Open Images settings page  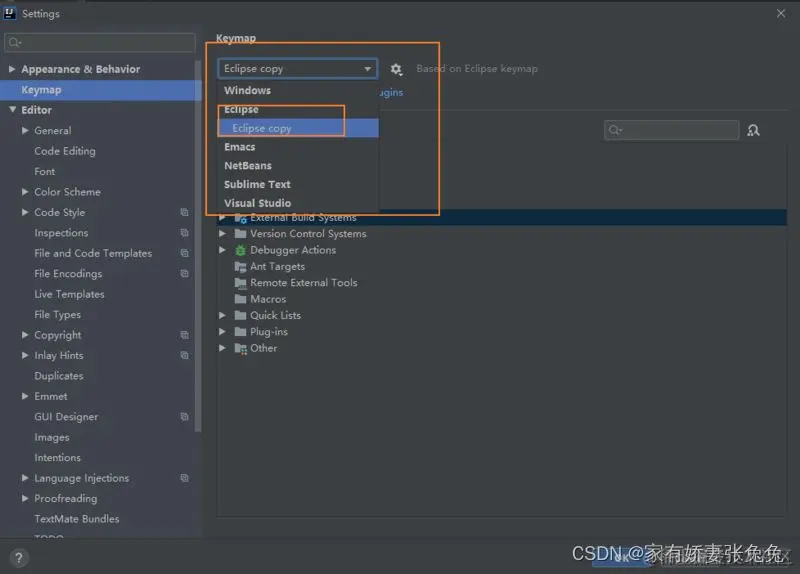(52, 437)
